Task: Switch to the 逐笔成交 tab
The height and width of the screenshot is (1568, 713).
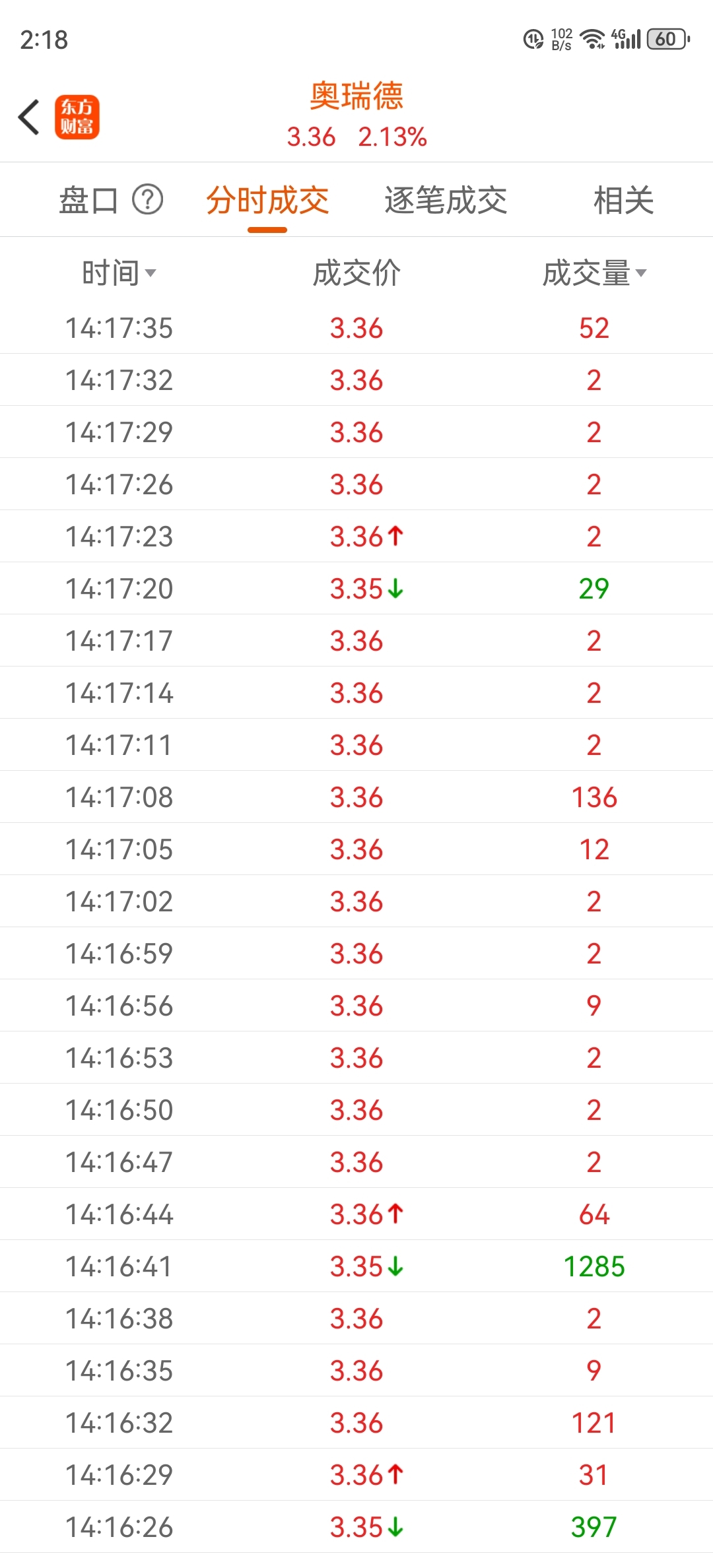Action: tap(446, 200)
